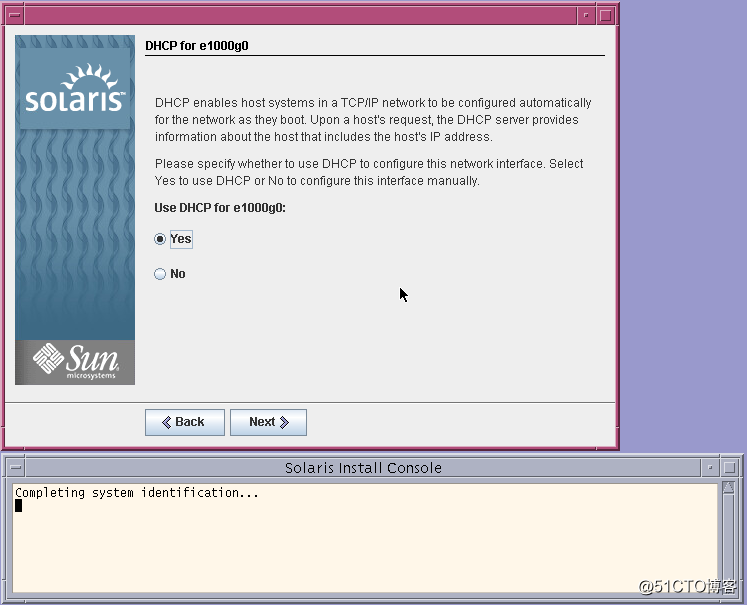Return to the previous step with Back
The width and height of the screenshot is (747, 605).
tap(185, 422)
